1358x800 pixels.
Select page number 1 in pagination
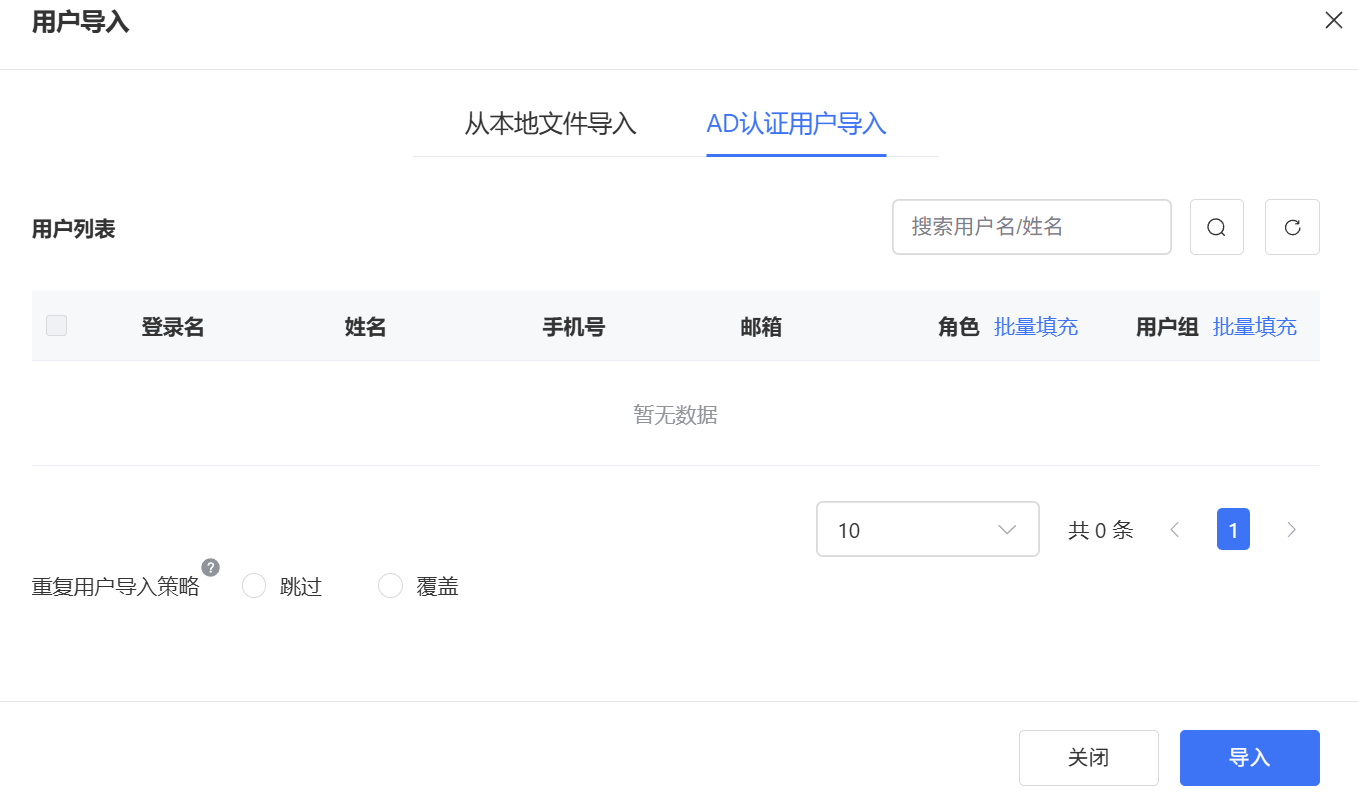point(1233,530)
